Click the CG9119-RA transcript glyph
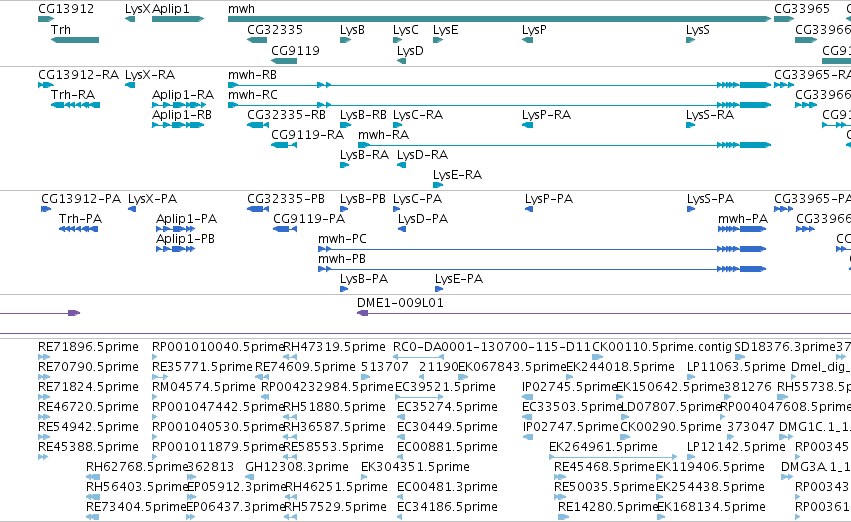 [x=284, y=145]
